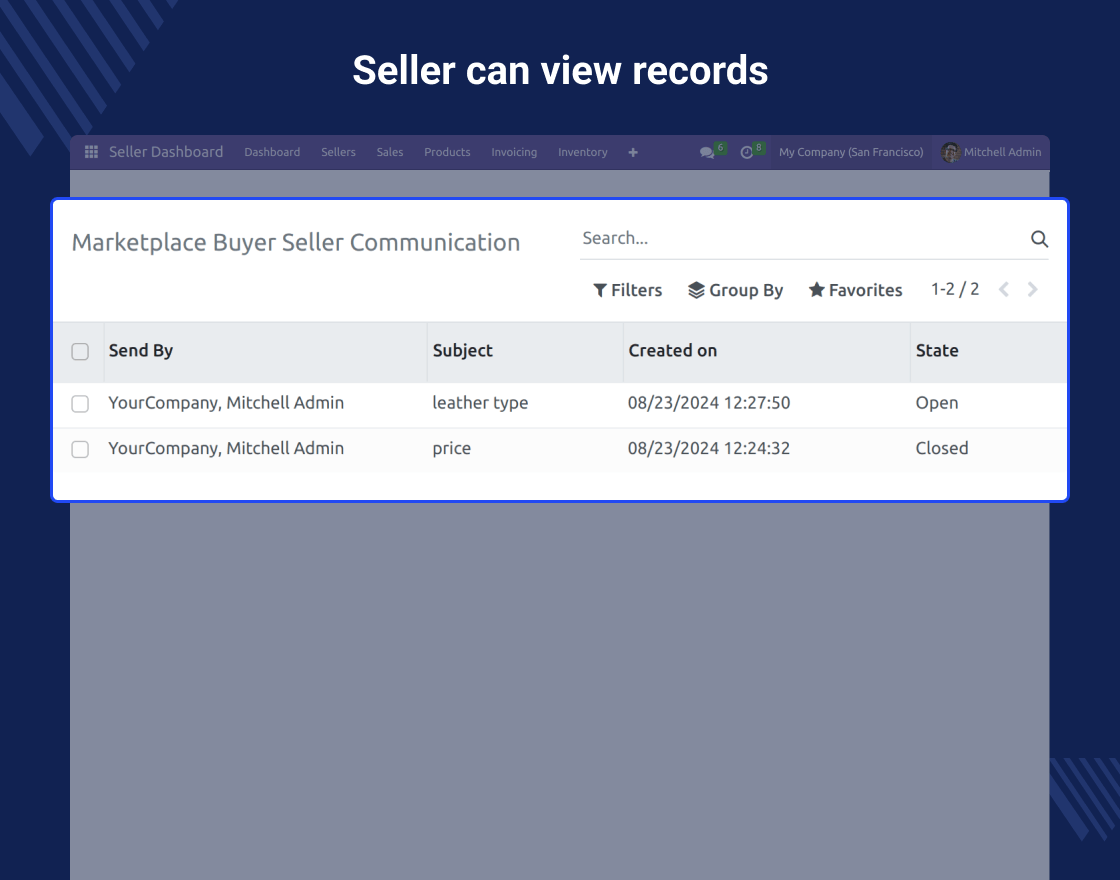Viewport: 1120px width, 880px height.
Task: Sort by Send By column header
Action: click(x=265, y=351)
